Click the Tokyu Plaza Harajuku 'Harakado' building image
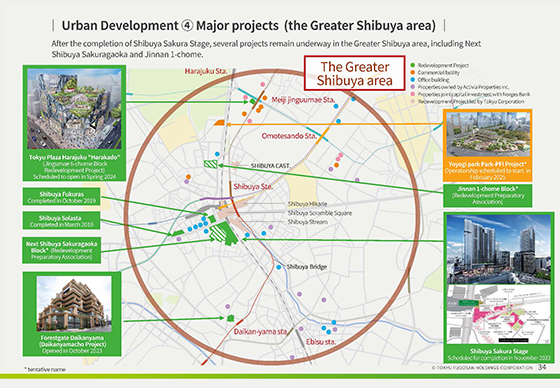Screen dimensions: 560x388 pyautogui.click(x=74, y=109)
